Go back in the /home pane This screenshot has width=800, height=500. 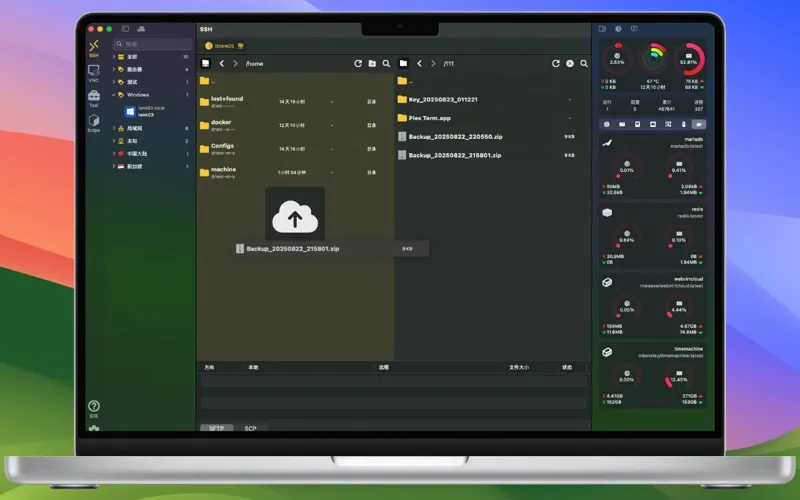[221, 63]
